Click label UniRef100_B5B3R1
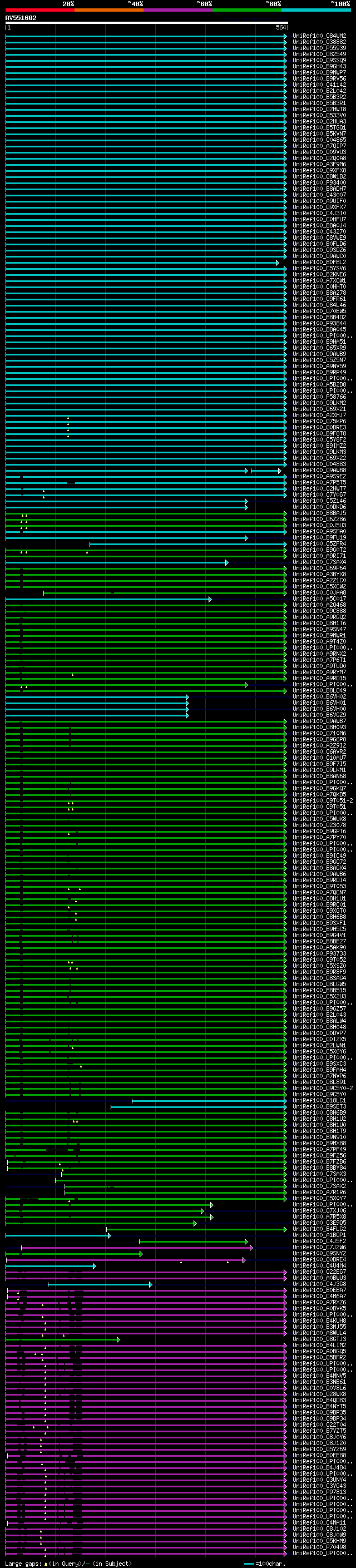This screenshot has height=1568, width=356. click(319, 103)
